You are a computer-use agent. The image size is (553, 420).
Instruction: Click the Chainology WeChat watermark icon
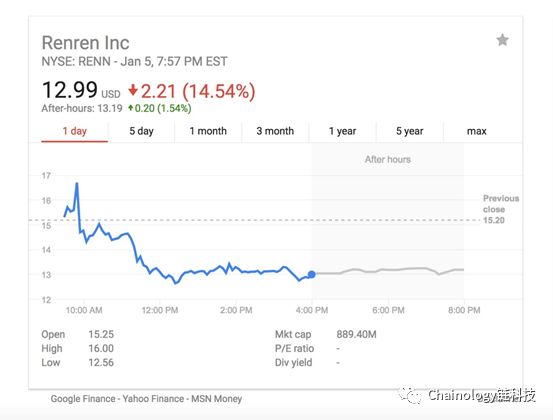click(x=409, y=395)
